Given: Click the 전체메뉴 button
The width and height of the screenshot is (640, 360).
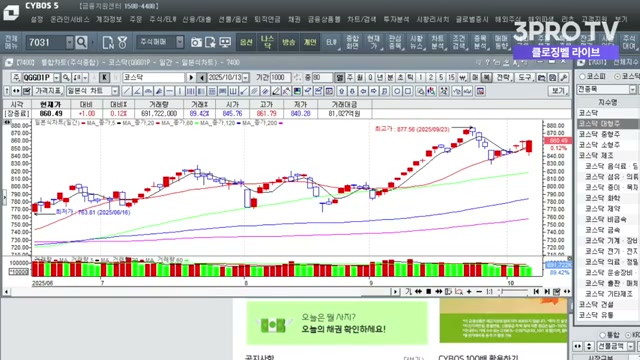Looking at the screenshot, I should pyautogui.click(x=11, y=42).
